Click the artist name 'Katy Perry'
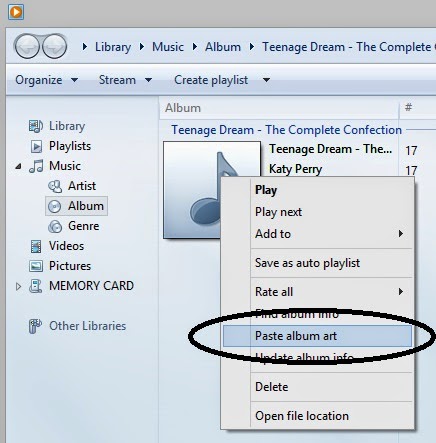The image size is (436, 443). 295,169
